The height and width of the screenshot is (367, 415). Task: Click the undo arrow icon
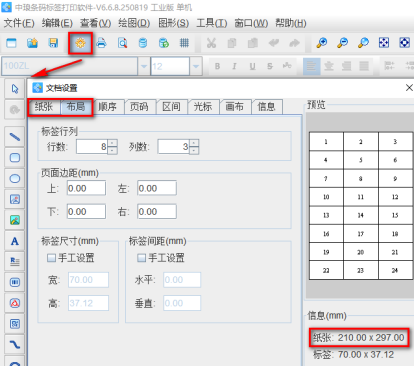[274, 43]
